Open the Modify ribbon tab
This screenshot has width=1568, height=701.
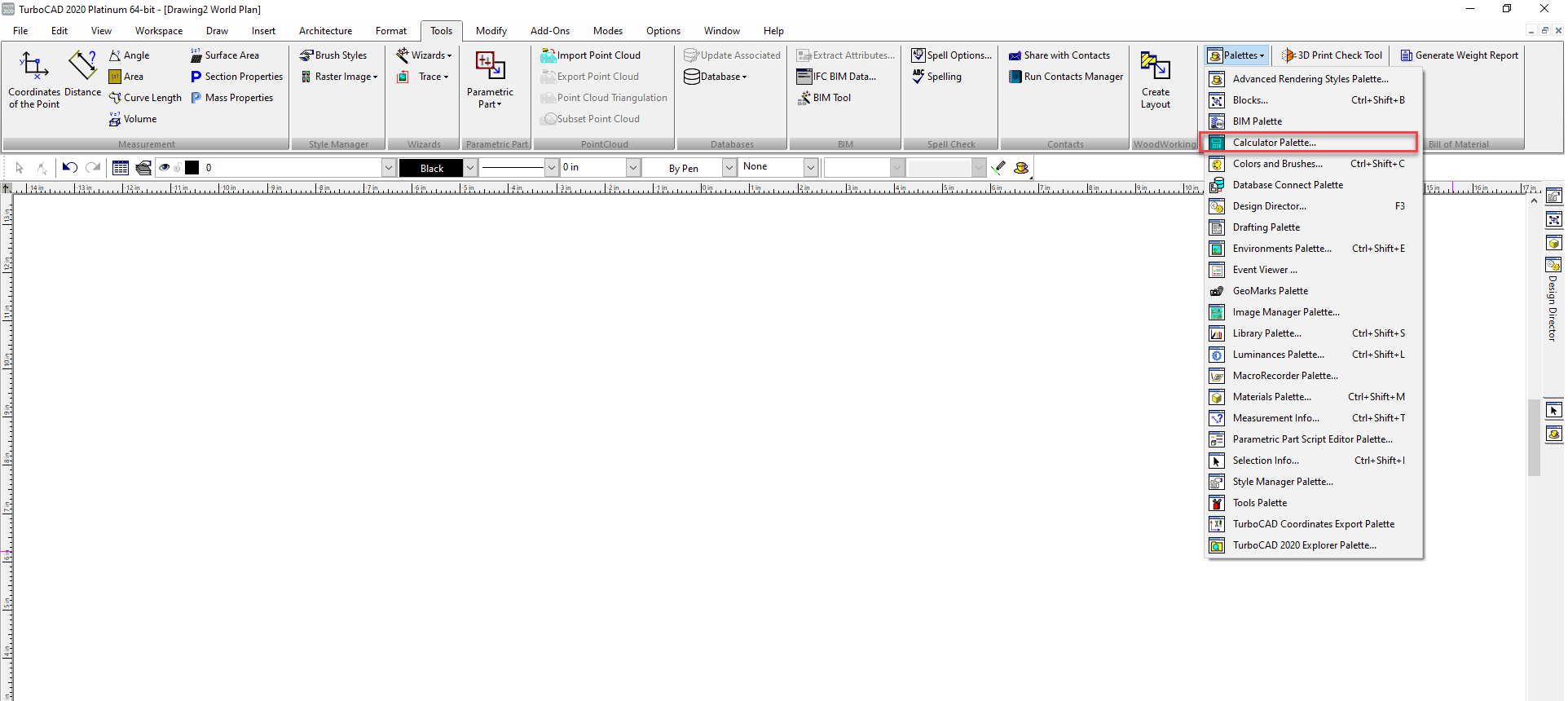click(491, 31)
